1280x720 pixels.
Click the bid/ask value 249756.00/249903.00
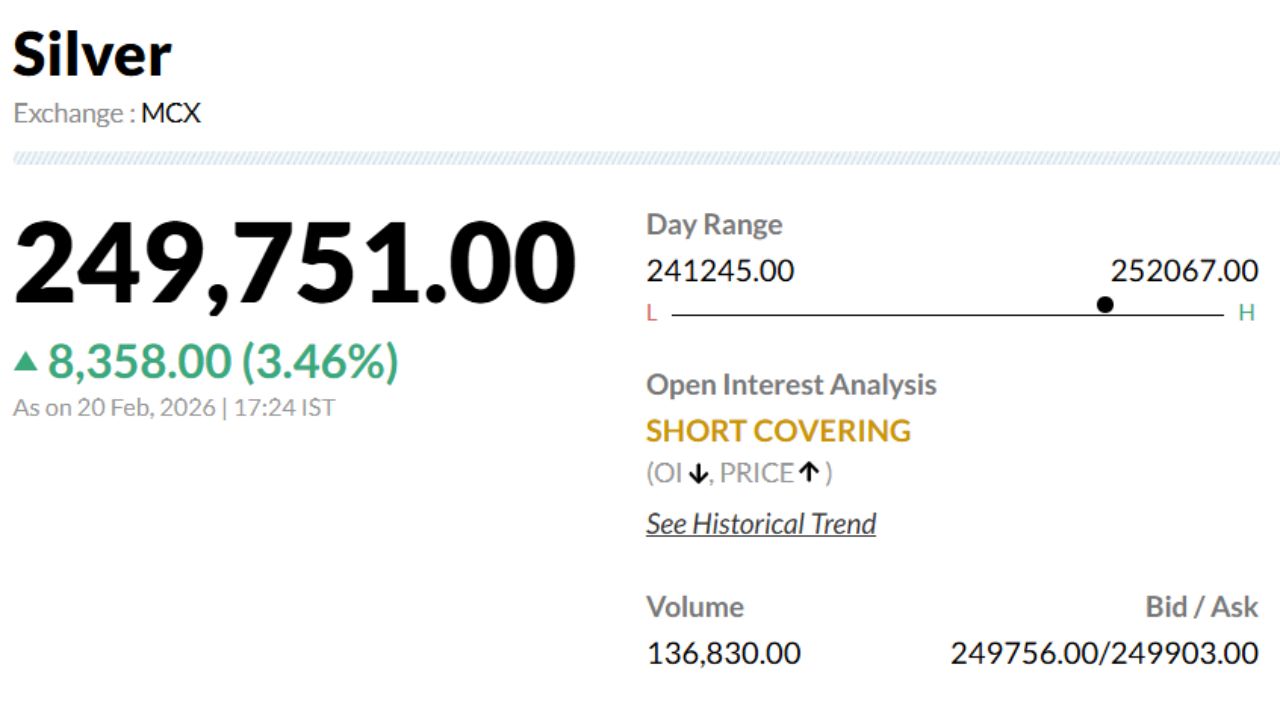point(1104,654)
